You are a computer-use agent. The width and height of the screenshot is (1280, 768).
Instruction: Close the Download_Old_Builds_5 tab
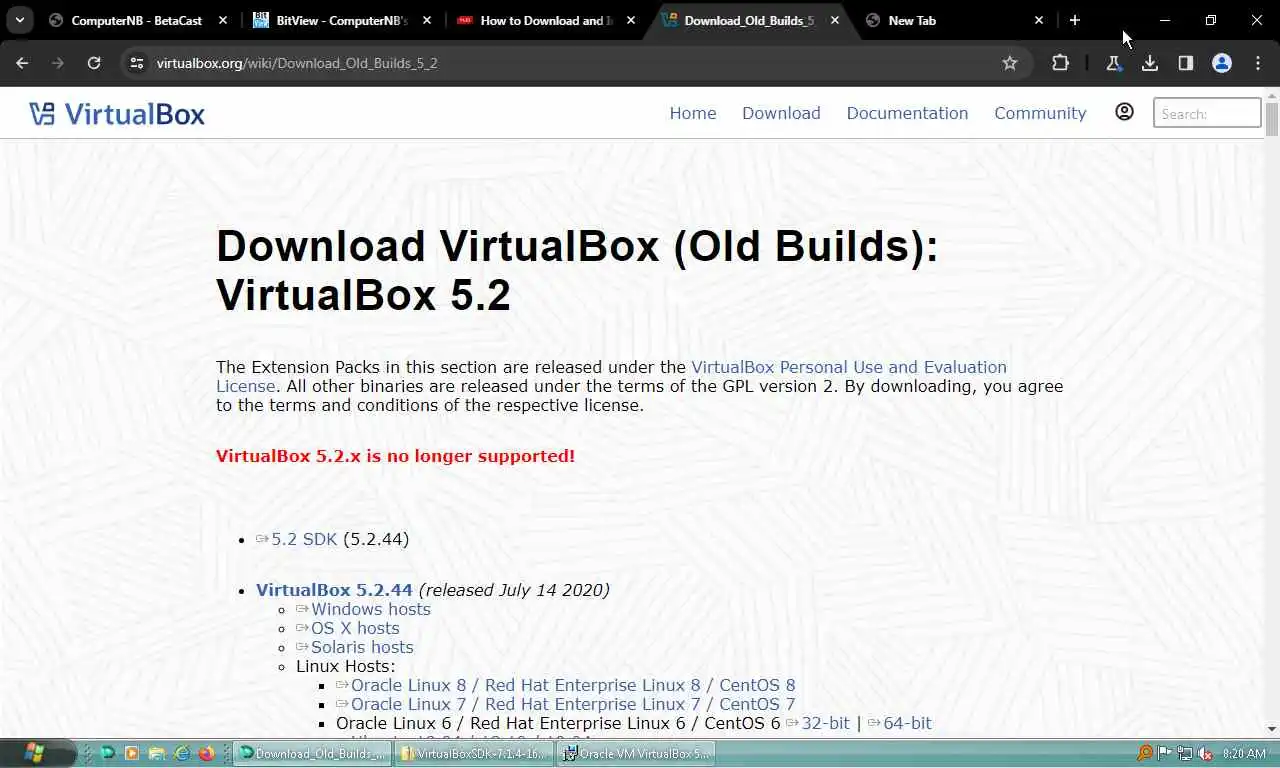pyautogui.click(x=834, y=20)
